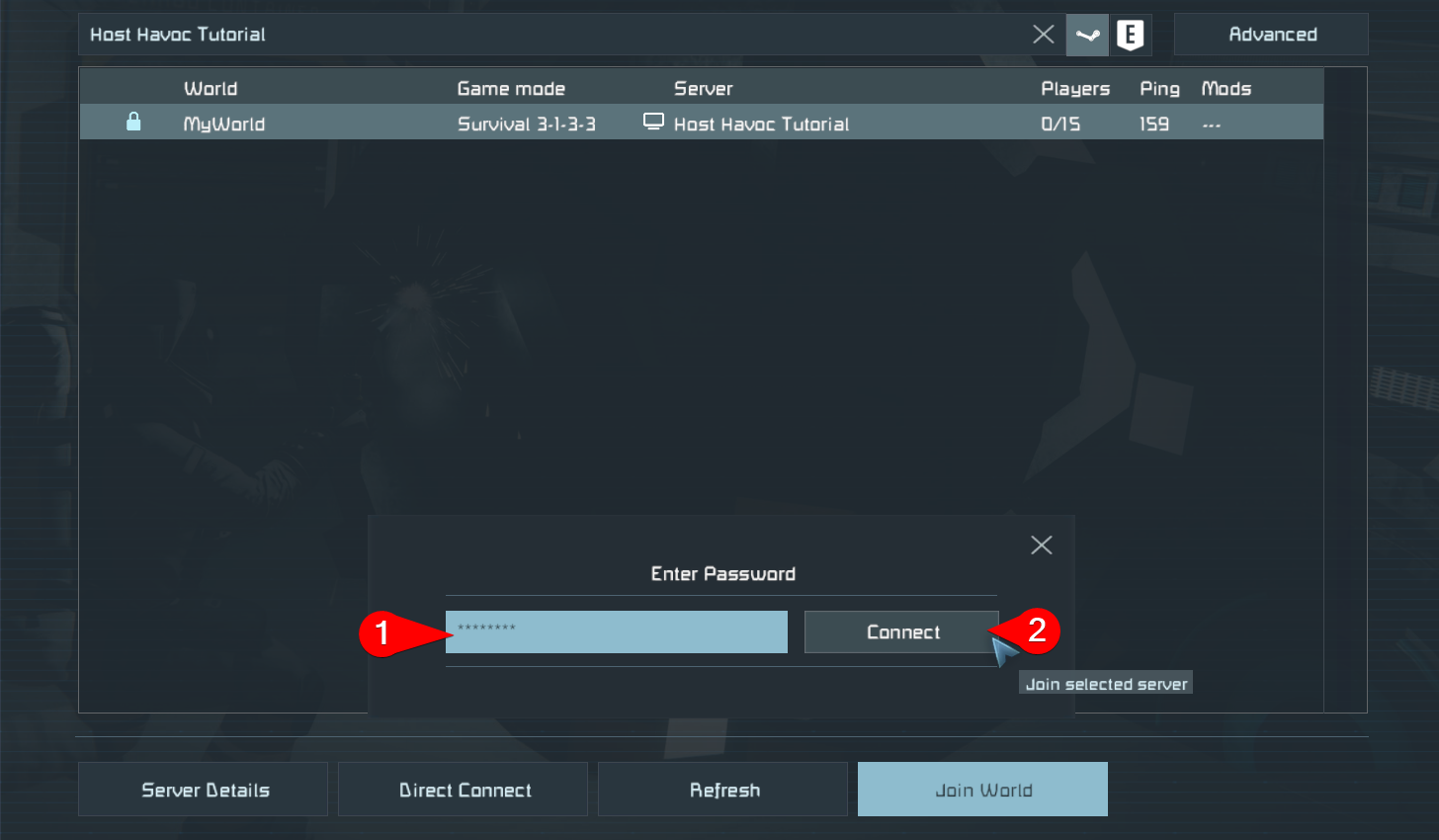Screen dimensions: 1439x840
Task: Click the lock icon on MyWorld row
Action: 133,122
